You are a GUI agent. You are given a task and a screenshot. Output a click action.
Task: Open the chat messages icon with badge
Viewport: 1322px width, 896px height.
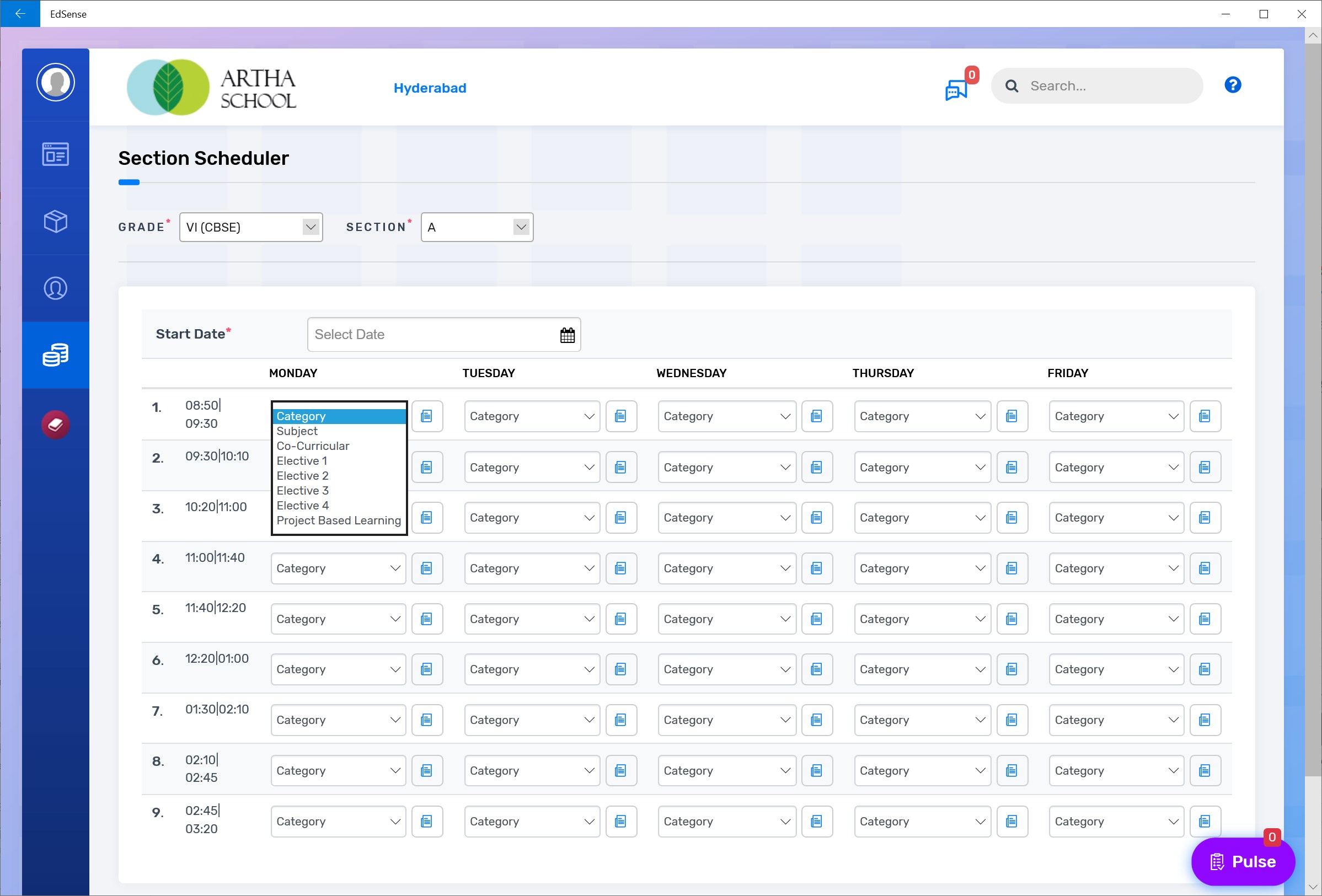956,90
